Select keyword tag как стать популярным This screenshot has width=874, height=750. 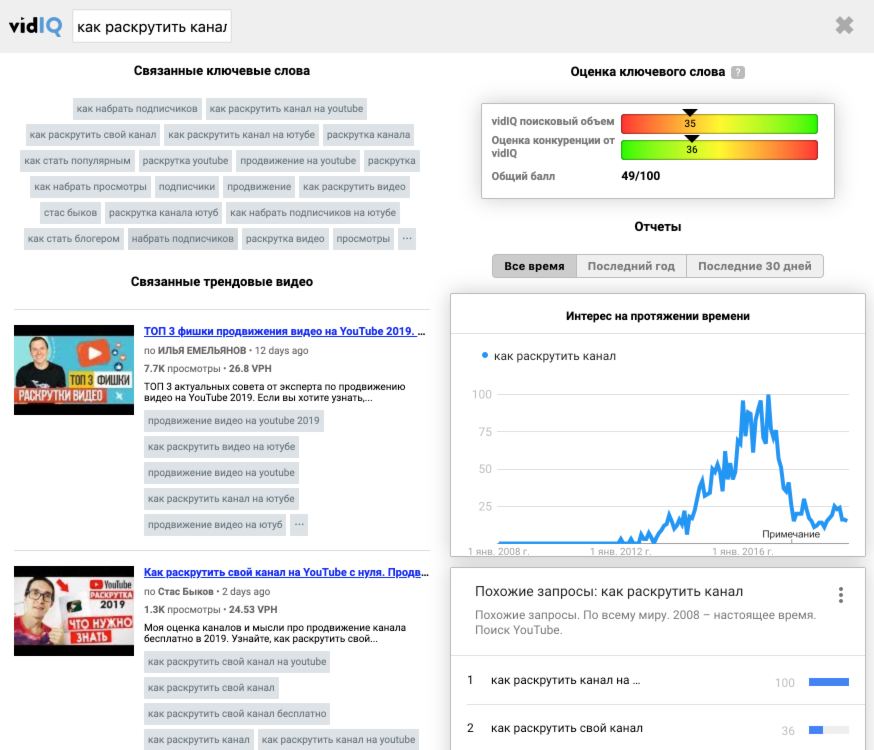pos(77,160)
